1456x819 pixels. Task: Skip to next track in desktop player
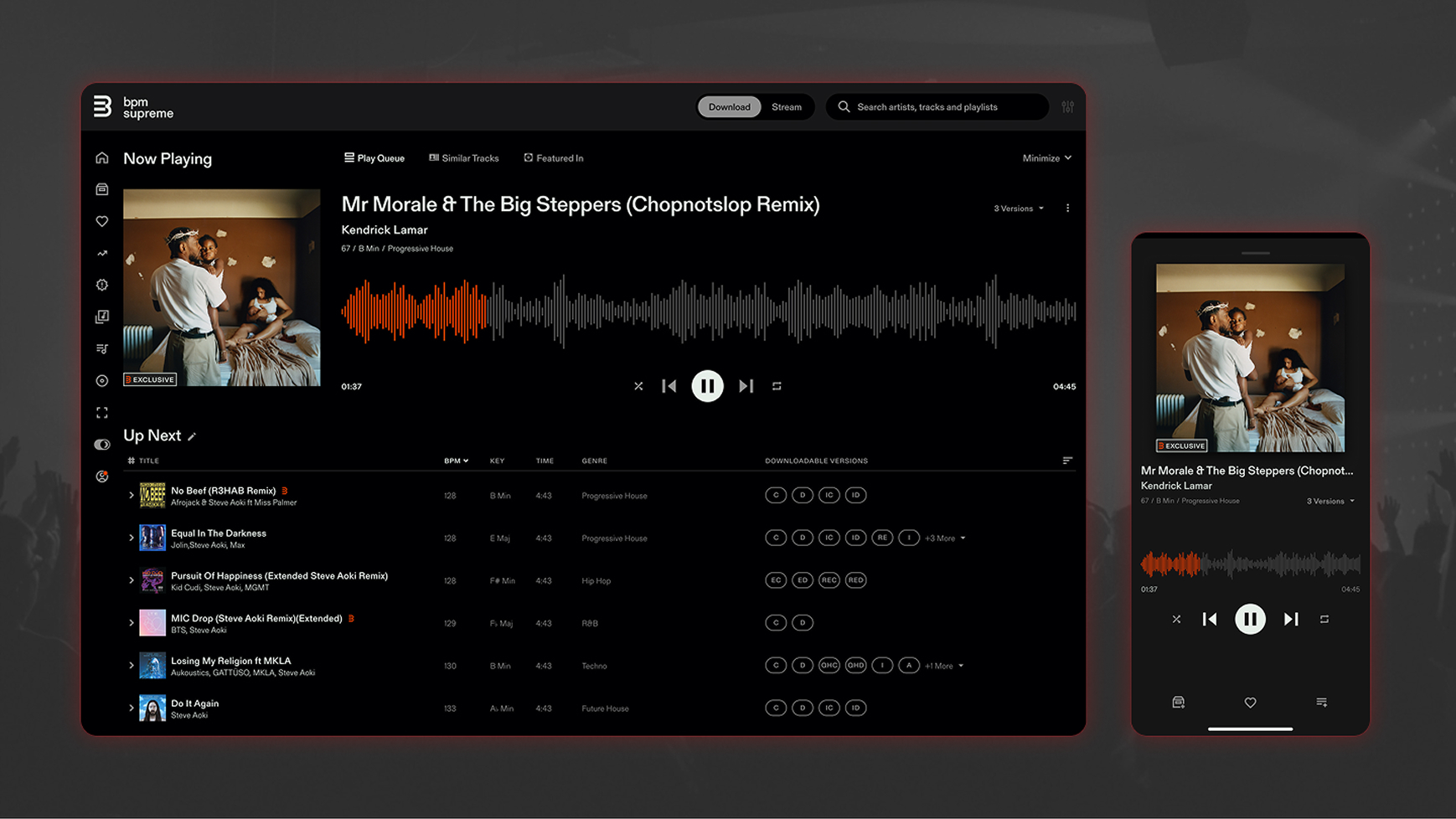746,386
